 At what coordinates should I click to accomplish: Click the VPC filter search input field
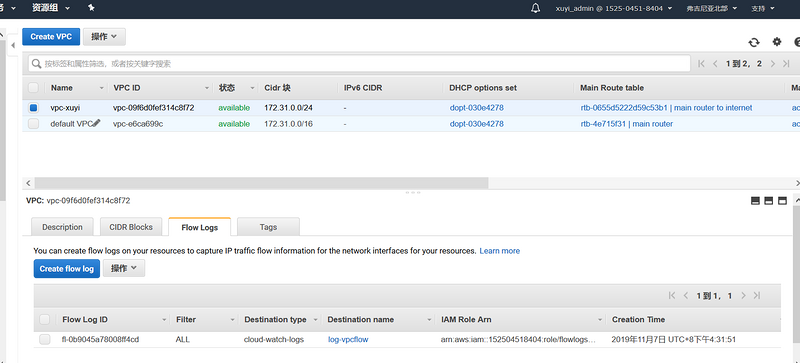pos(359,63)
